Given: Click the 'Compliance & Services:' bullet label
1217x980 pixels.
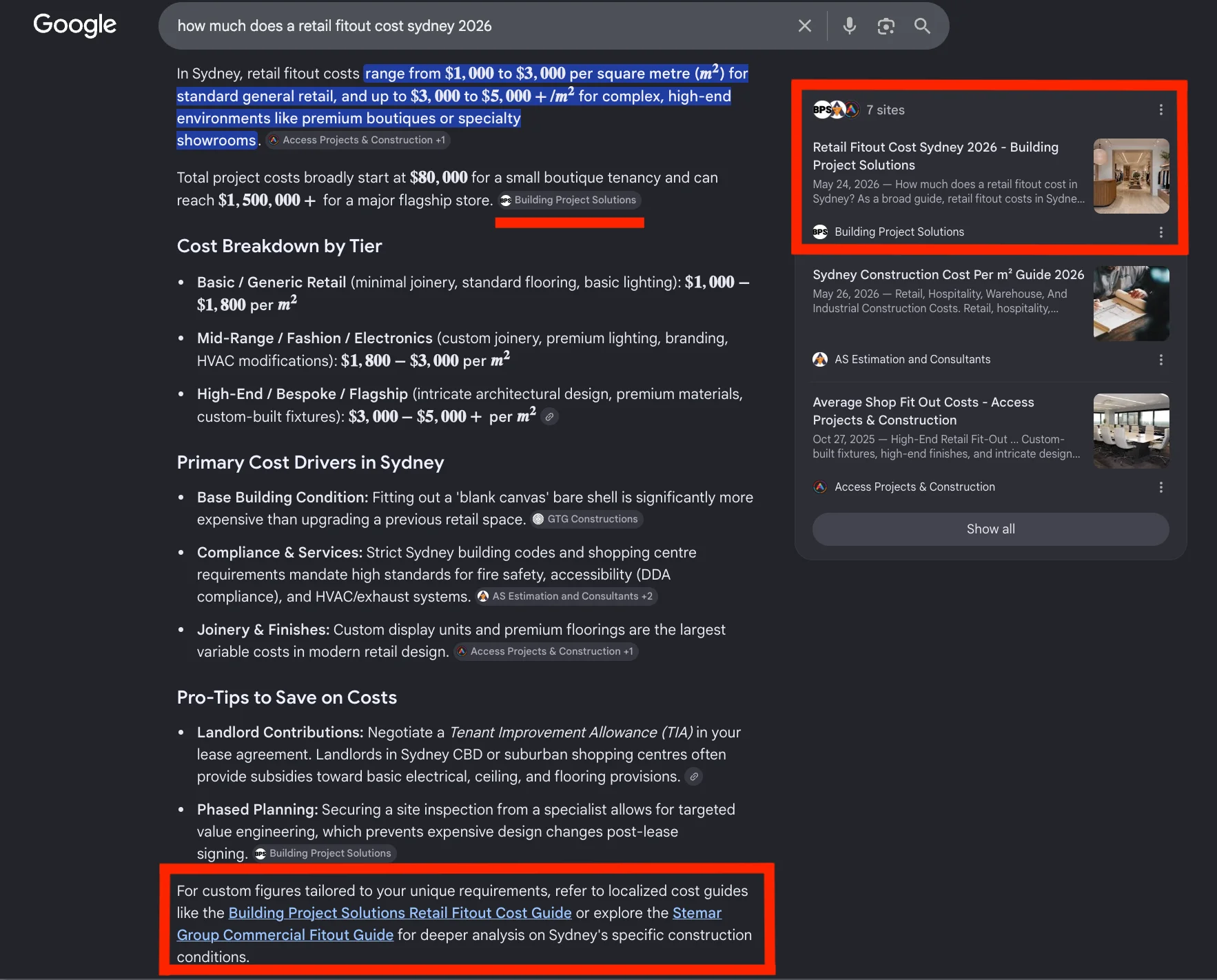Looking at the screenshot, I should 279,553.
